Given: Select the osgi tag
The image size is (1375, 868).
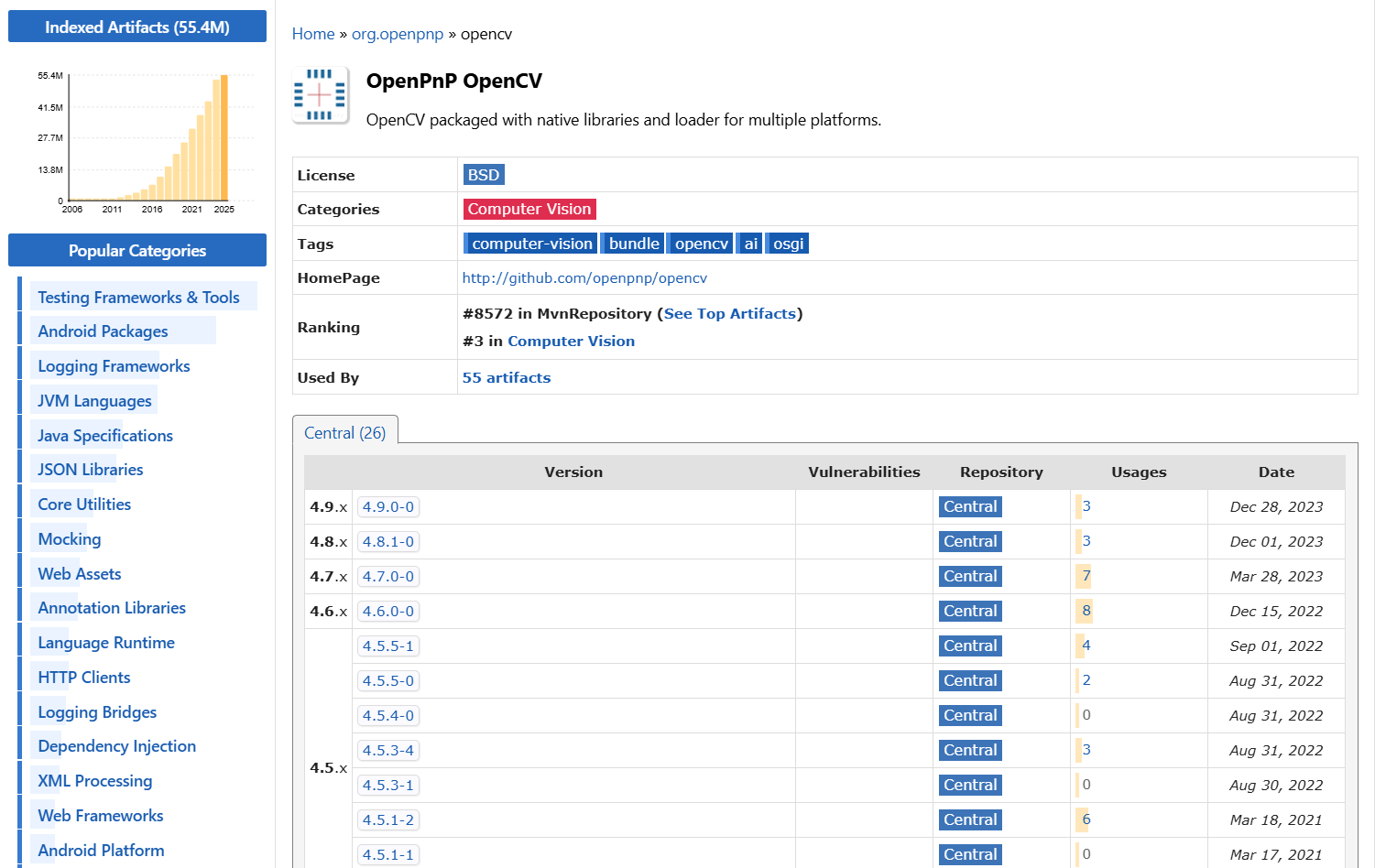Looking at the screenshot, I should pyautogui.click(x=787, y=244).
